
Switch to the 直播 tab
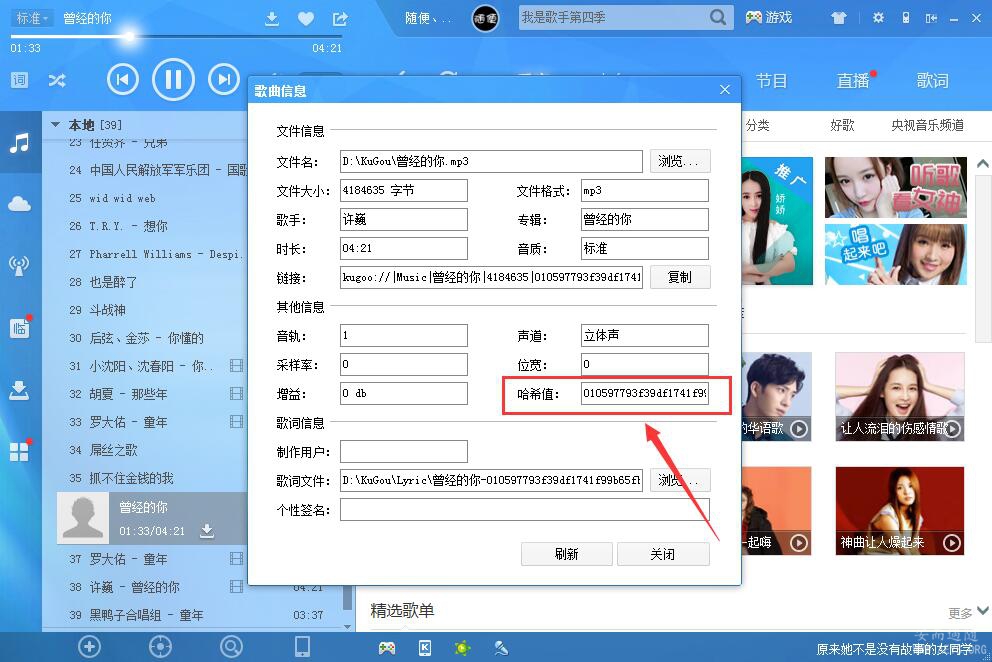tap(853, 81)
